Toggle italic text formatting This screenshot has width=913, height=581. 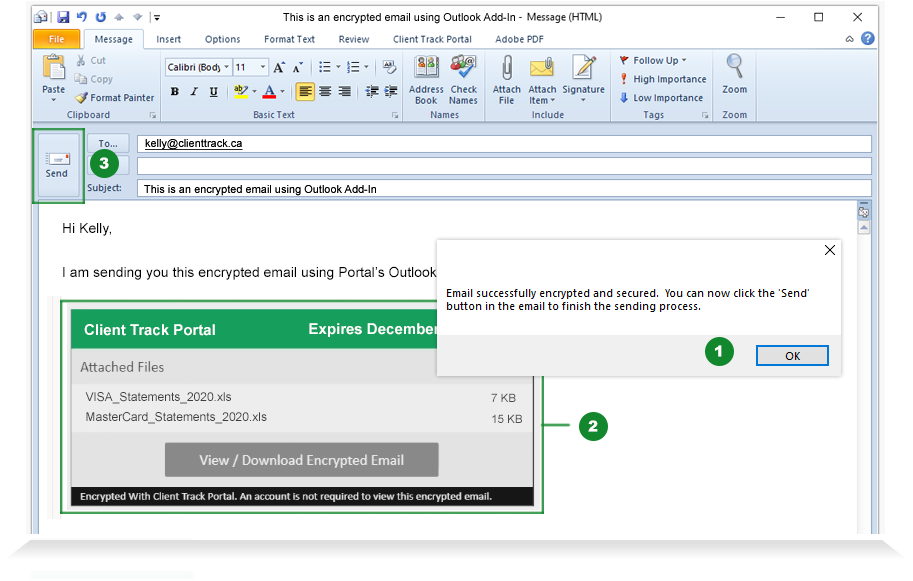pos(194,91)
